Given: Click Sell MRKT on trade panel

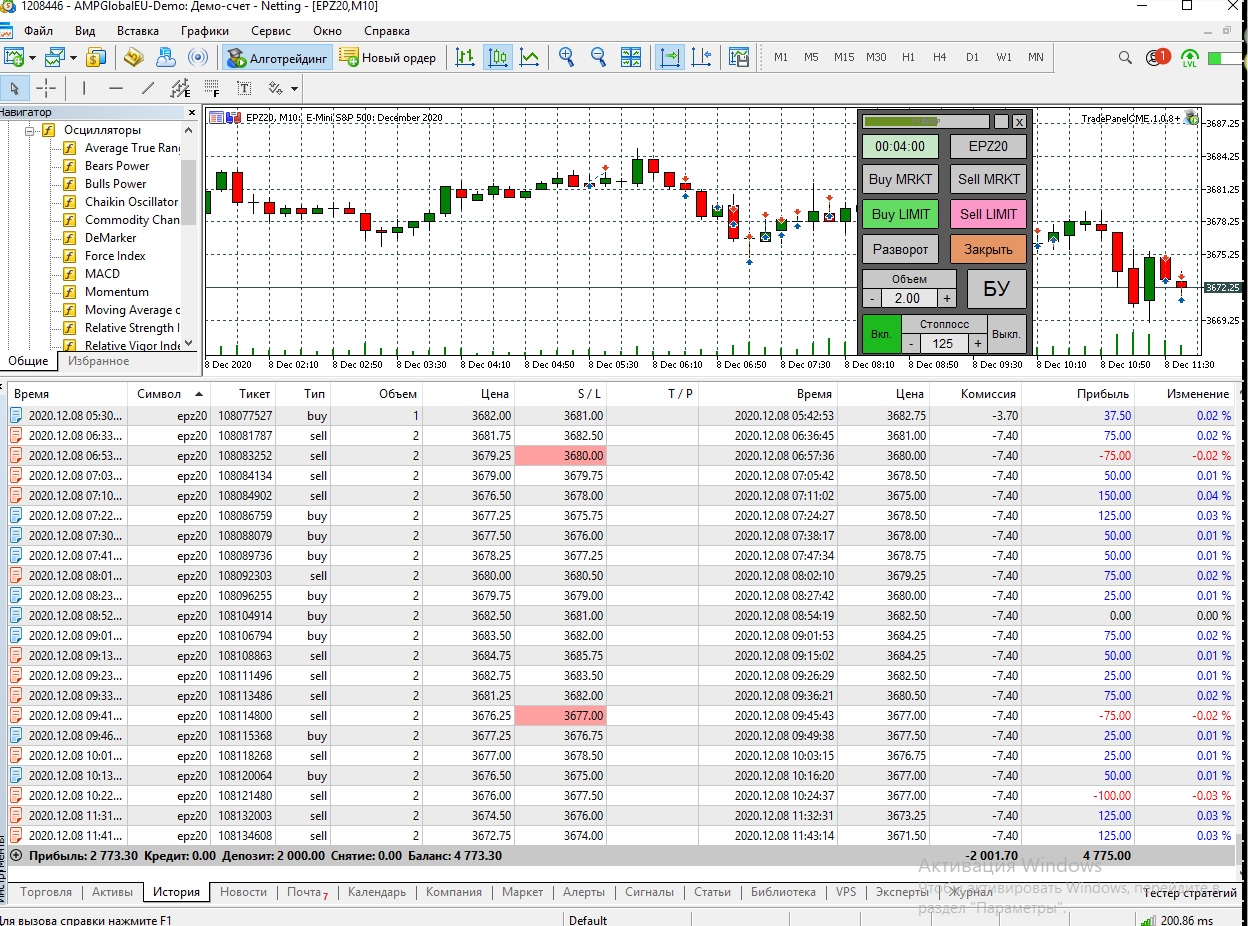Looking at the screenshot, I should pyautogui.click(x=988, y=180).
